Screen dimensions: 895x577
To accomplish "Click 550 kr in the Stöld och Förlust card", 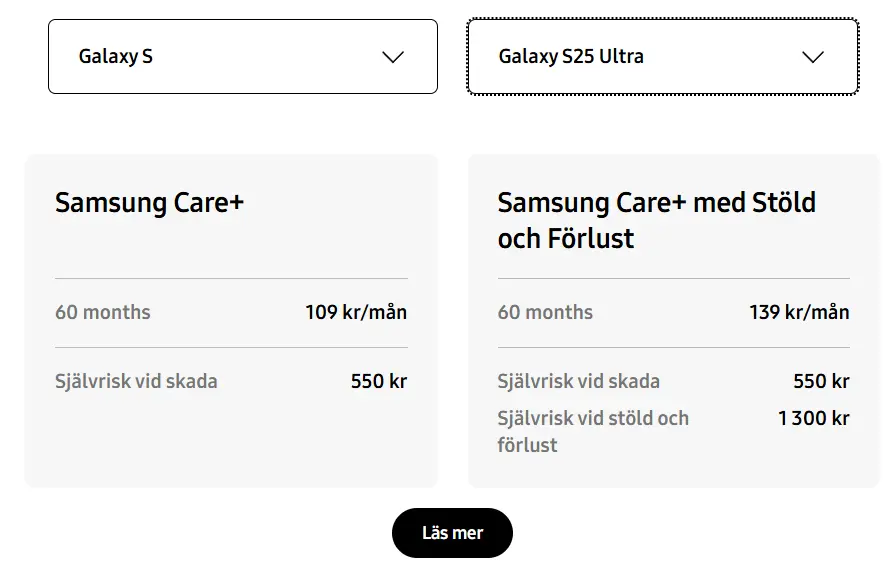I will coord(821,381).
